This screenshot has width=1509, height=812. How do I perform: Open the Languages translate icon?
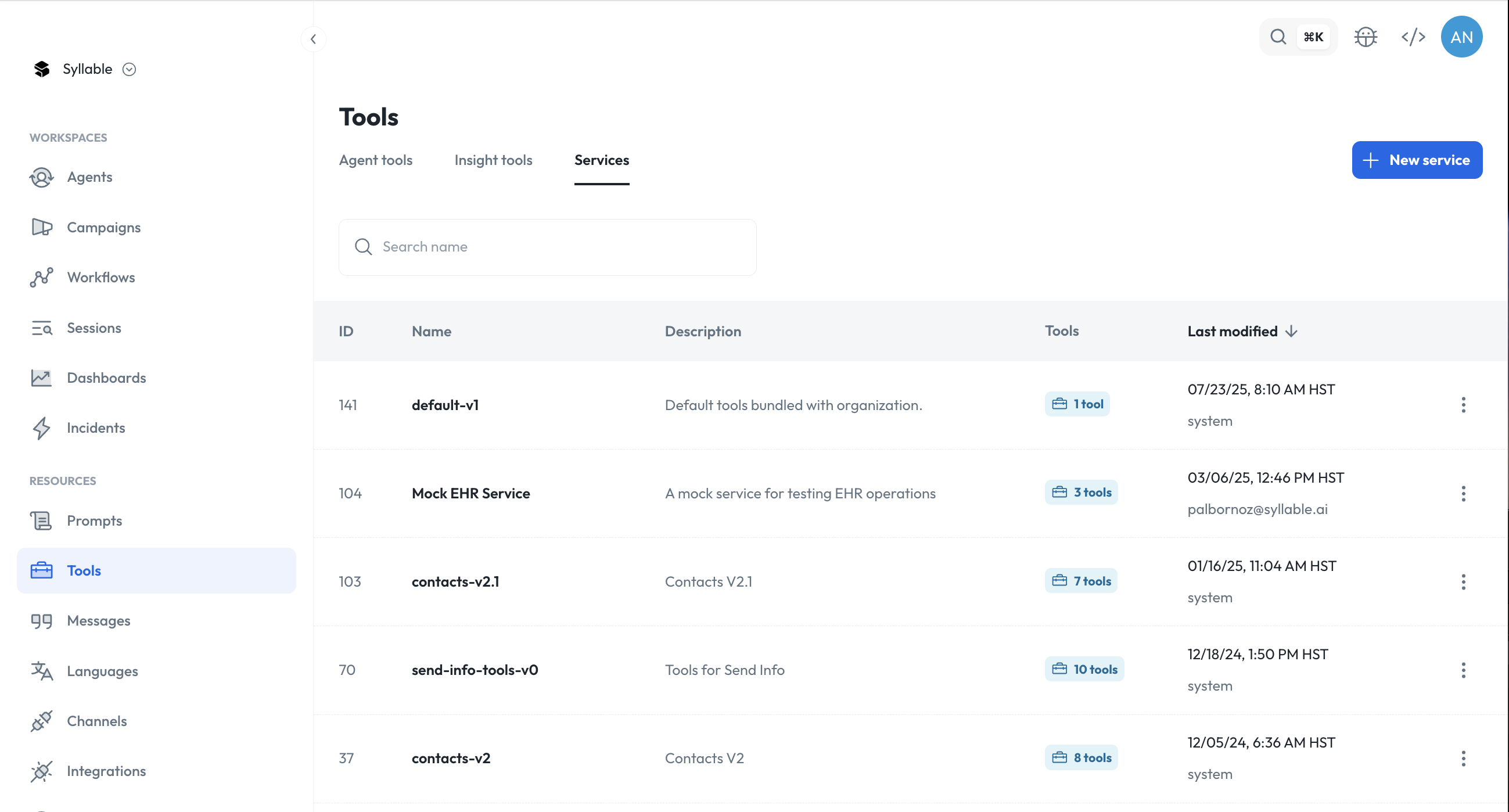pyautogui.click(x=42, y=671)
